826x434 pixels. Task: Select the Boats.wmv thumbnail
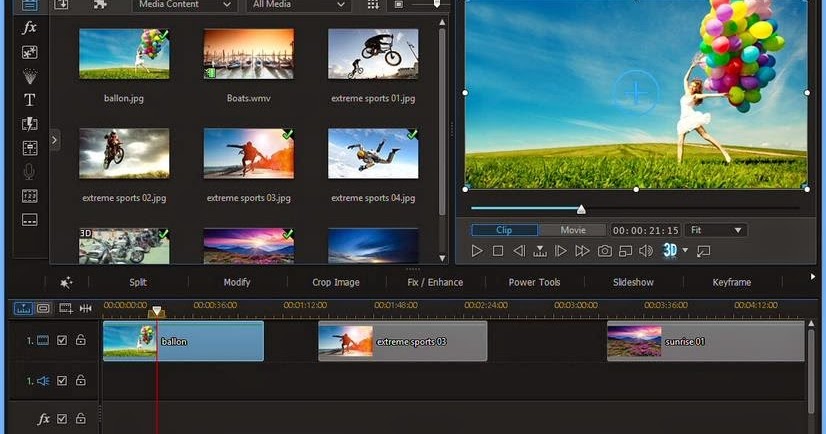coord(248,54)
